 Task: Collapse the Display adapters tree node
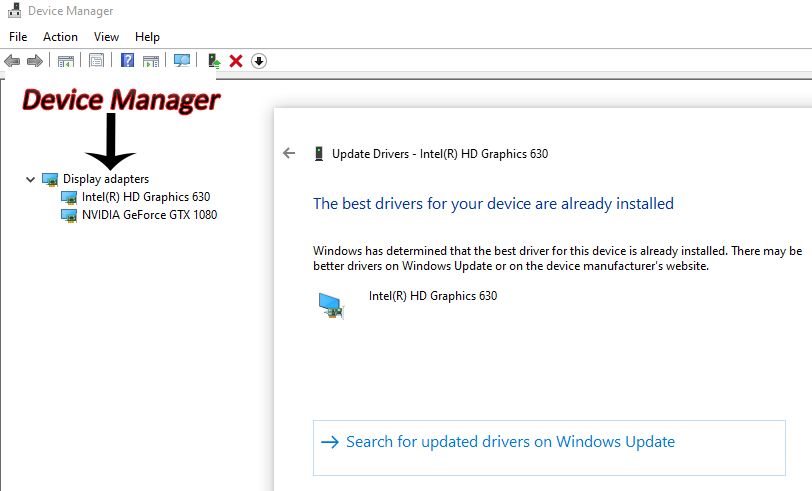(30, 179)
